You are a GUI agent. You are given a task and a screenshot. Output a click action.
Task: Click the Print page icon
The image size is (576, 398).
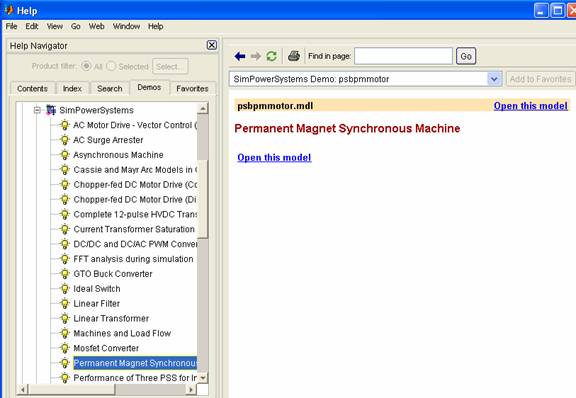pos(294,56)
